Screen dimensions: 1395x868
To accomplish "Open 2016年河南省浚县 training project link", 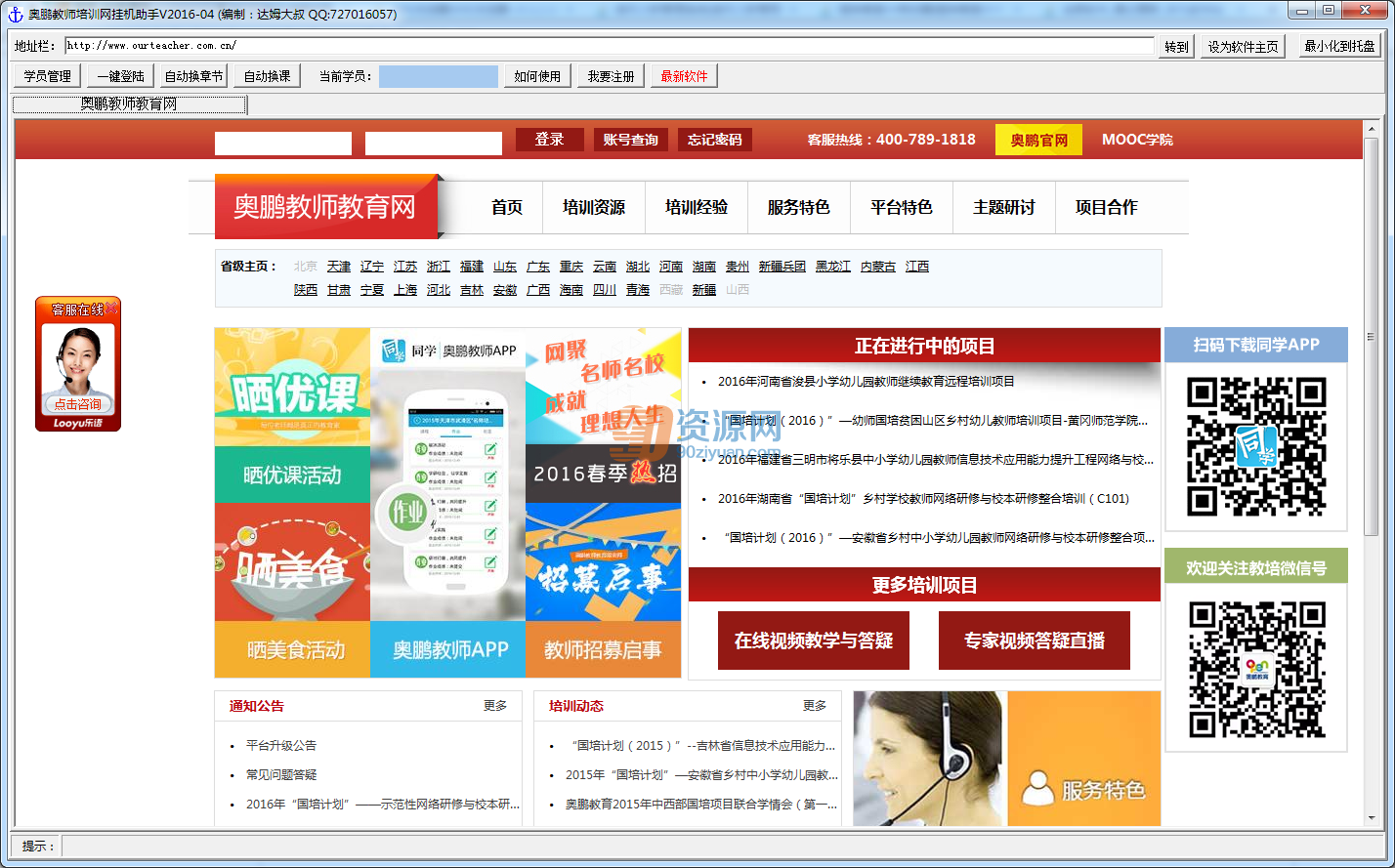I will pyautogui.click(x=867, y=382).
